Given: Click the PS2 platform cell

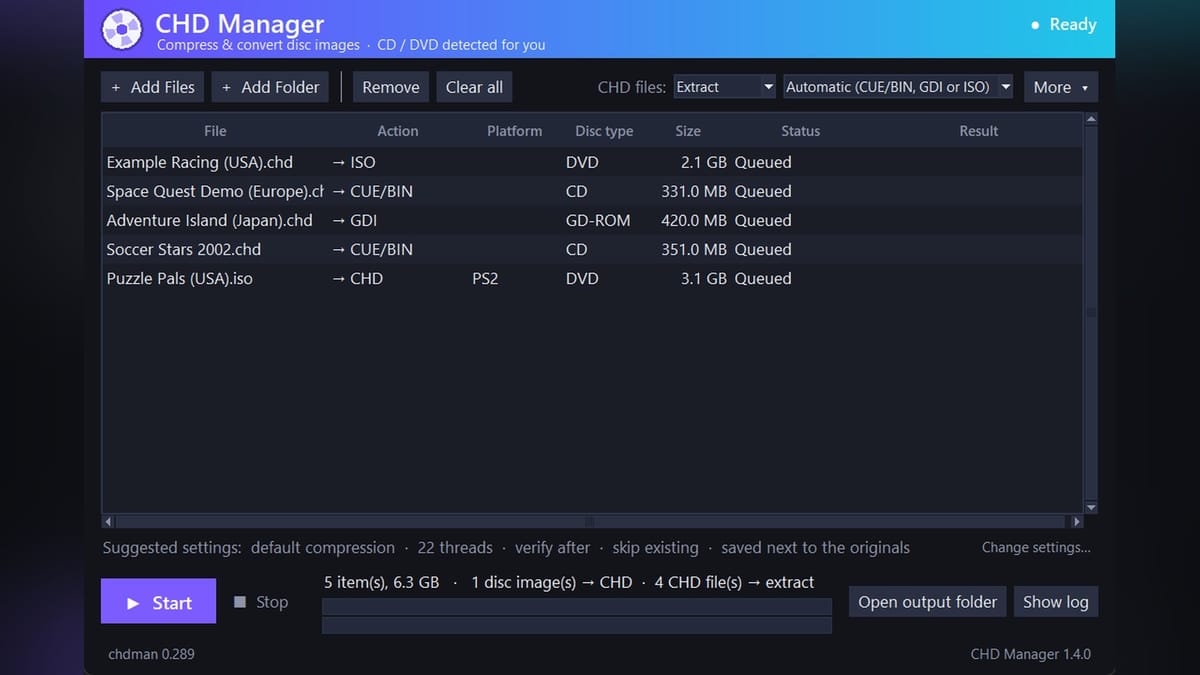Looking at the screenshot, I should coord(485,278).
